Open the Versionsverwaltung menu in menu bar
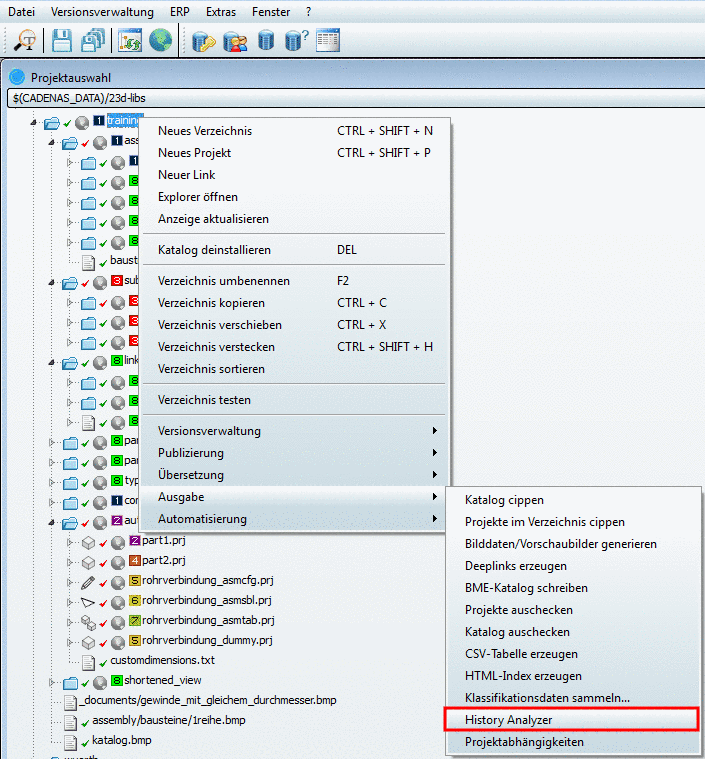This screenshot has width=705, height=759. [102, 12]
